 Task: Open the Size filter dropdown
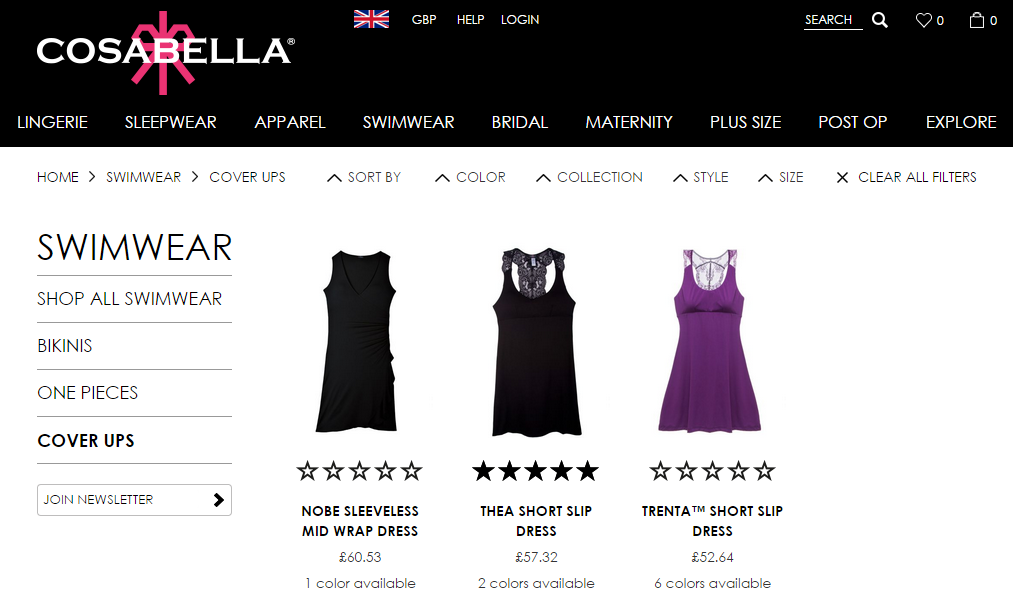pyautogui.click(x=780, y=177)
